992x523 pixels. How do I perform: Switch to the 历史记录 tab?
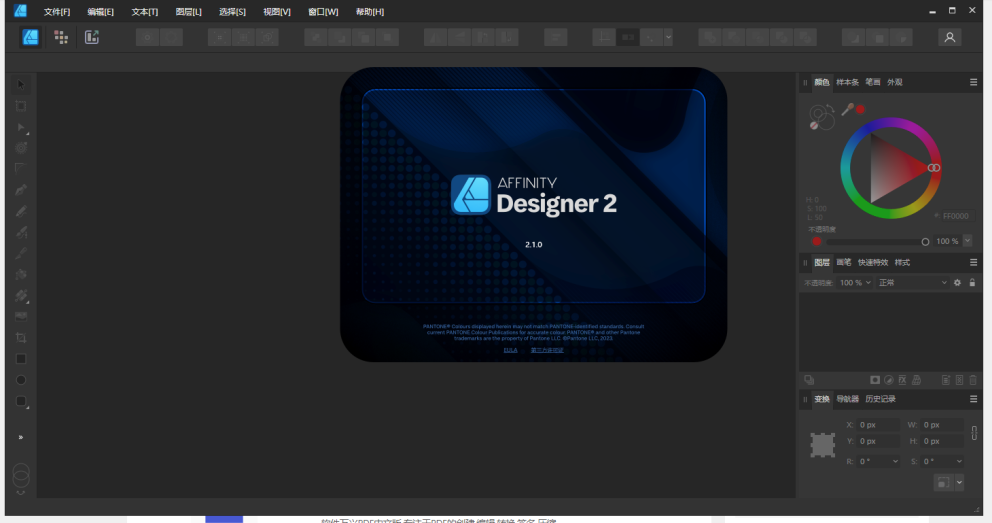coord(880,399)
